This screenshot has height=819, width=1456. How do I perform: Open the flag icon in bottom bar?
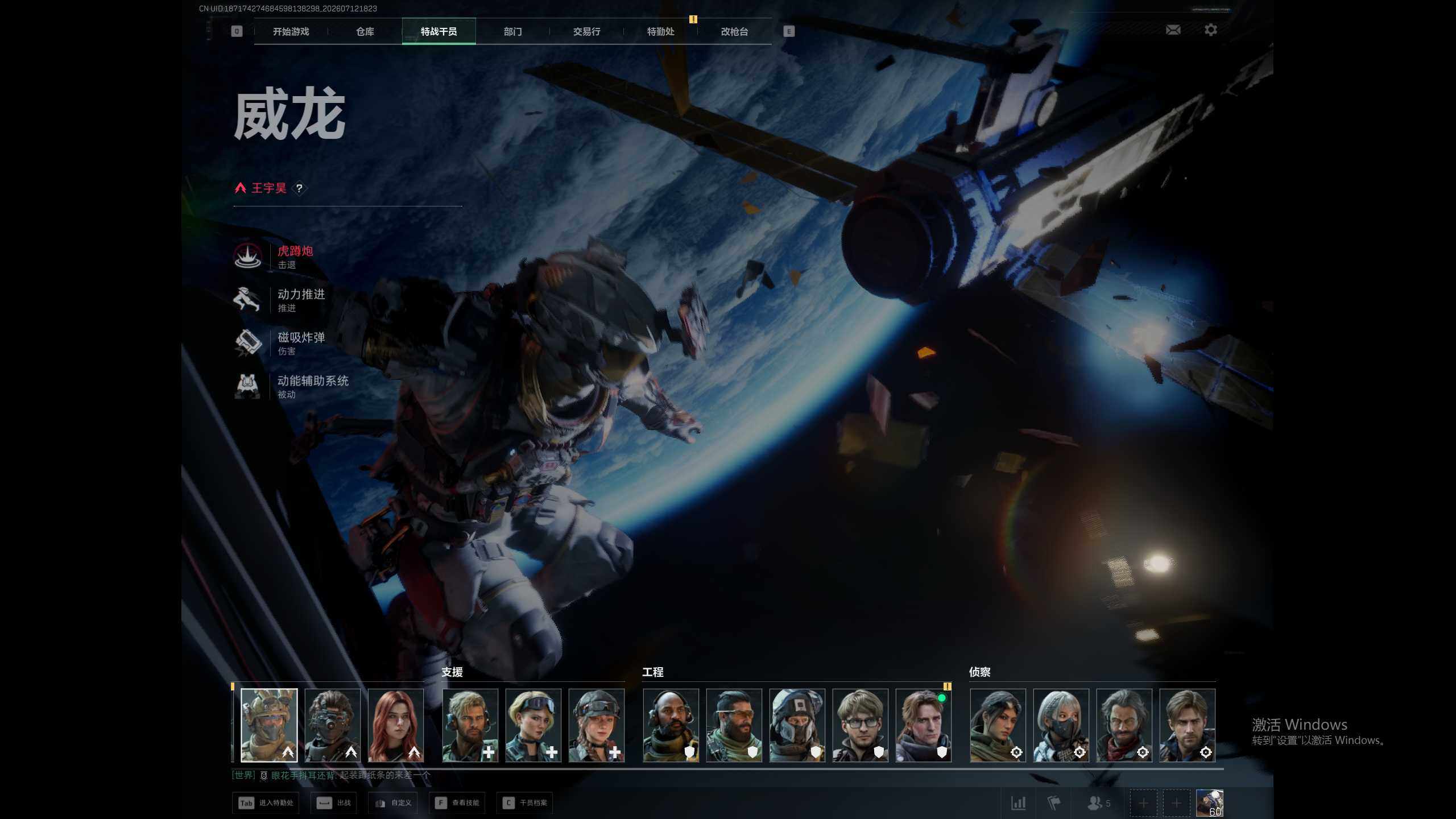[x=1054, y=803]
